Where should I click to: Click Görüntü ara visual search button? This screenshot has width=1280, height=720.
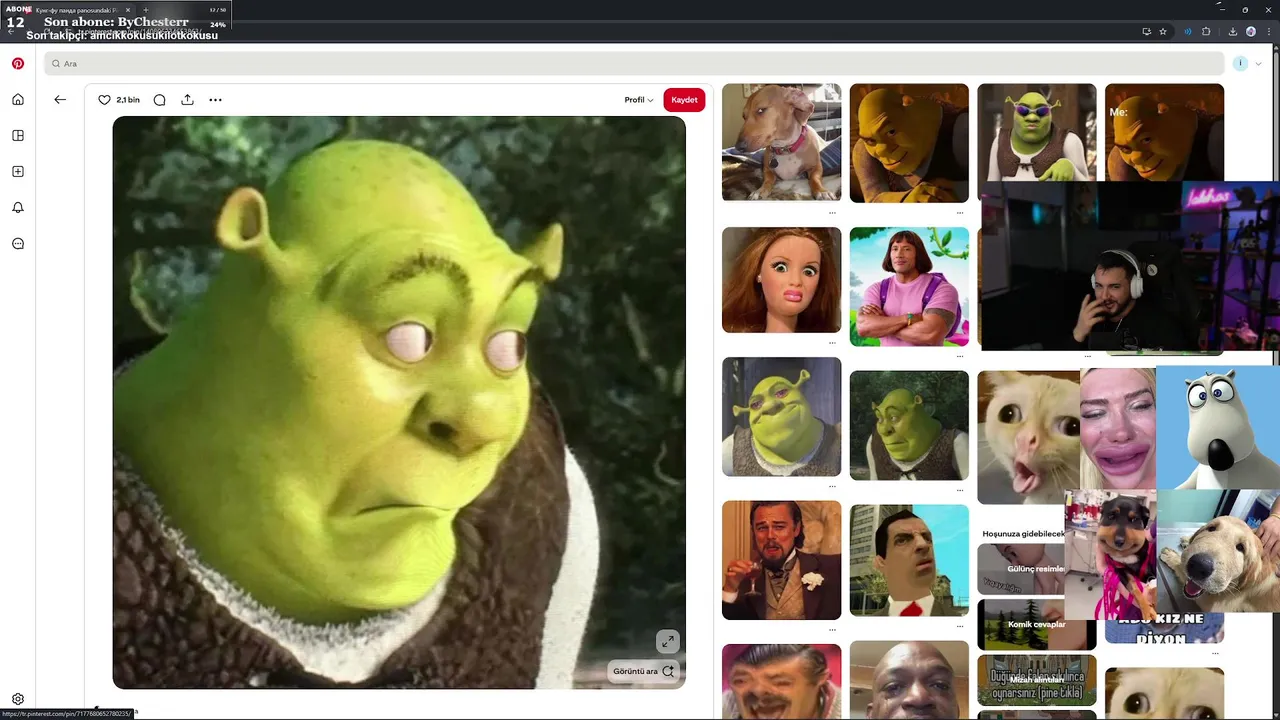click(643, 671)
